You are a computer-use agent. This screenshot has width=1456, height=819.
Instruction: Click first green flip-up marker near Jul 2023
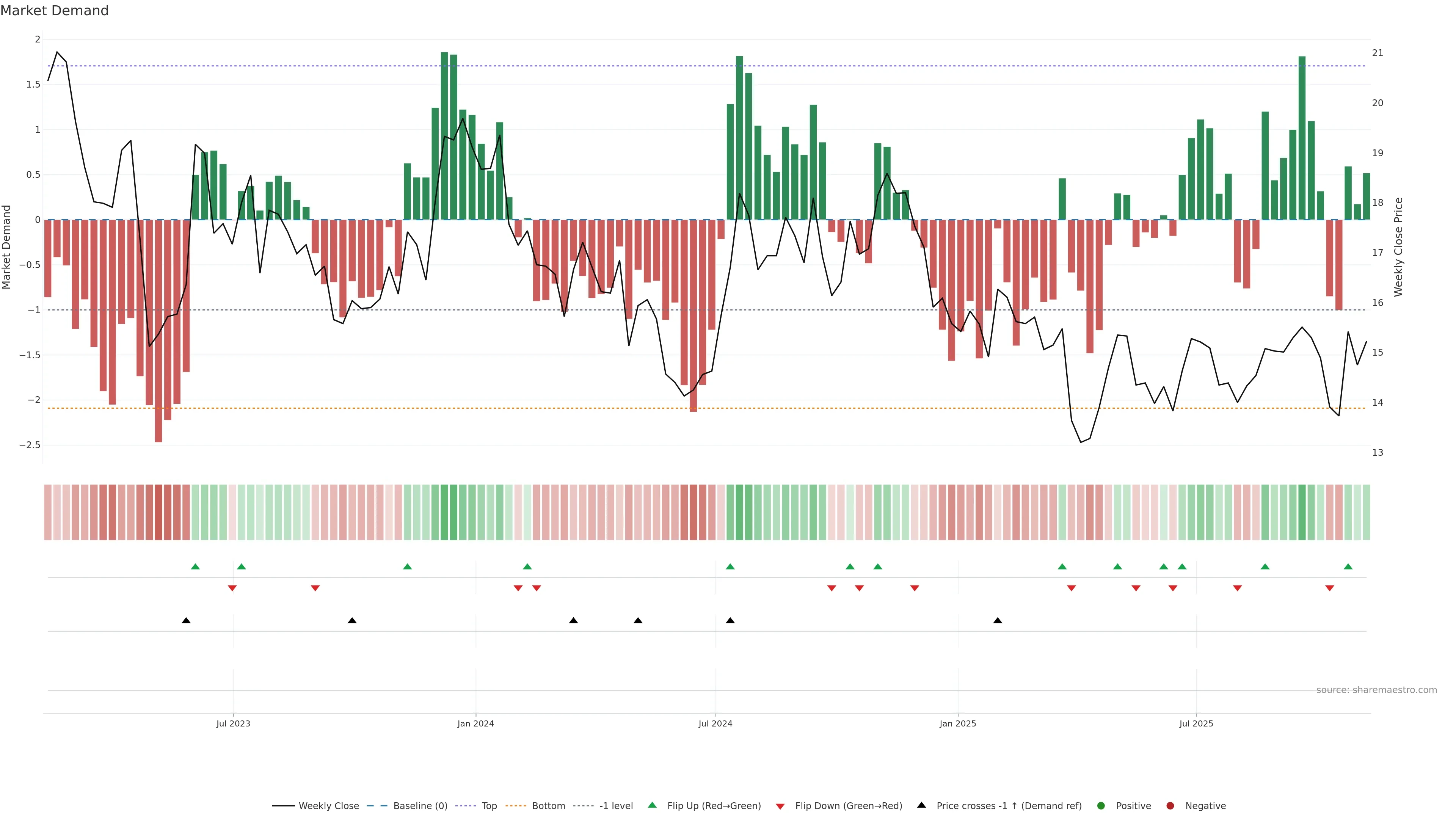(x=196, y=566)
